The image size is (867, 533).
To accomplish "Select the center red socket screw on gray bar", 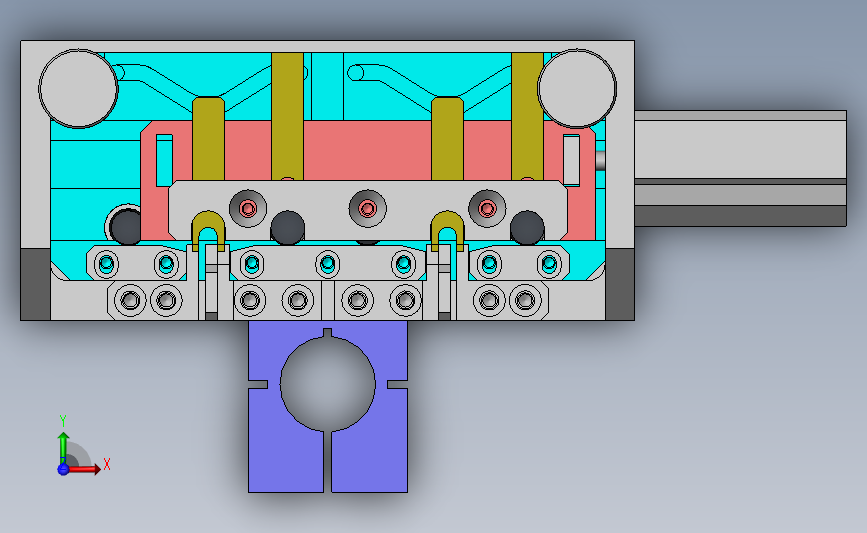I will point(368,208).
